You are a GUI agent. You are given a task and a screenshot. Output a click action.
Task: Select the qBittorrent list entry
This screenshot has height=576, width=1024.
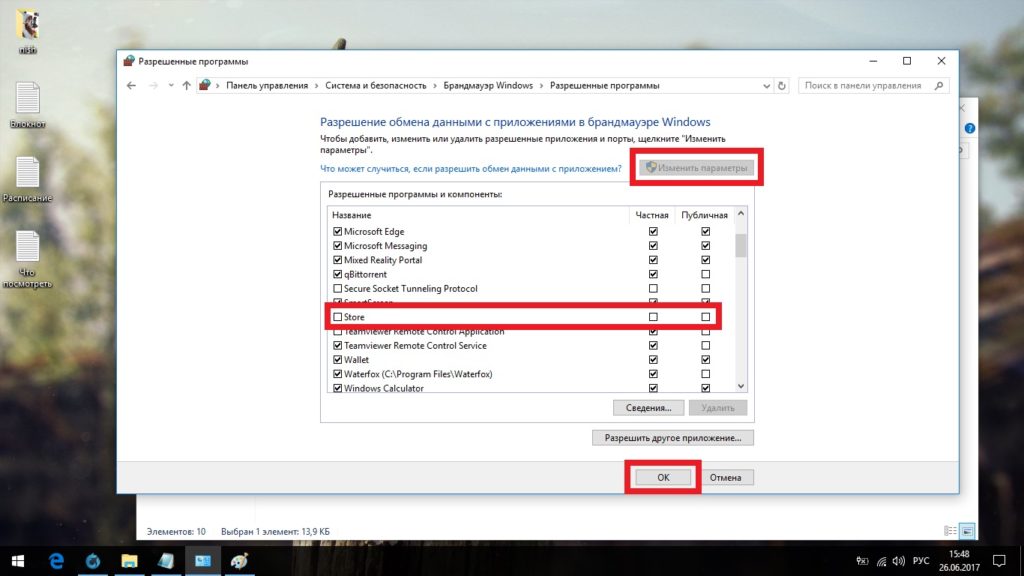(530, 274)
